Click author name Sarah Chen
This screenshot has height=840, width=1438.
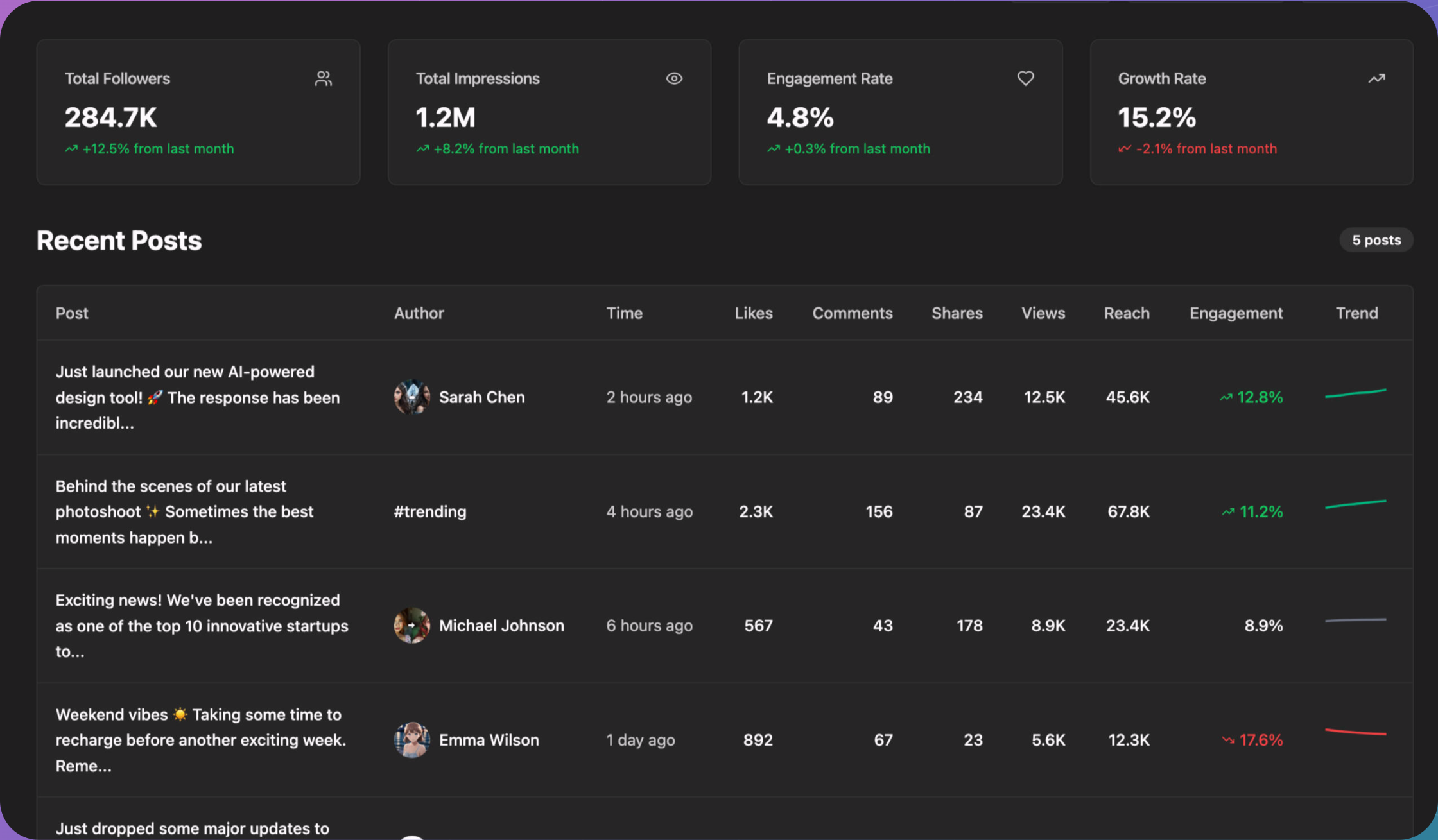coord(482,397)
